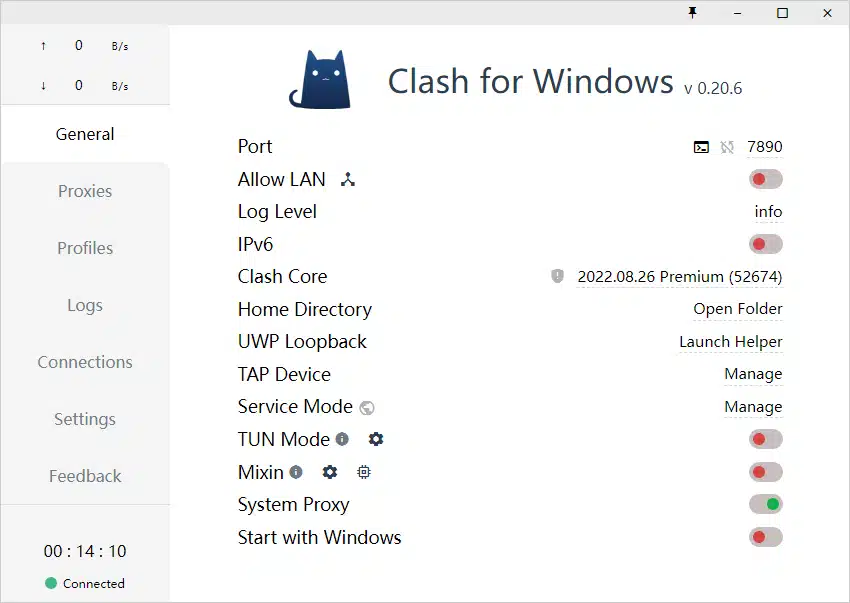
Task: Switch to the Proxies section
Action: 85,191
